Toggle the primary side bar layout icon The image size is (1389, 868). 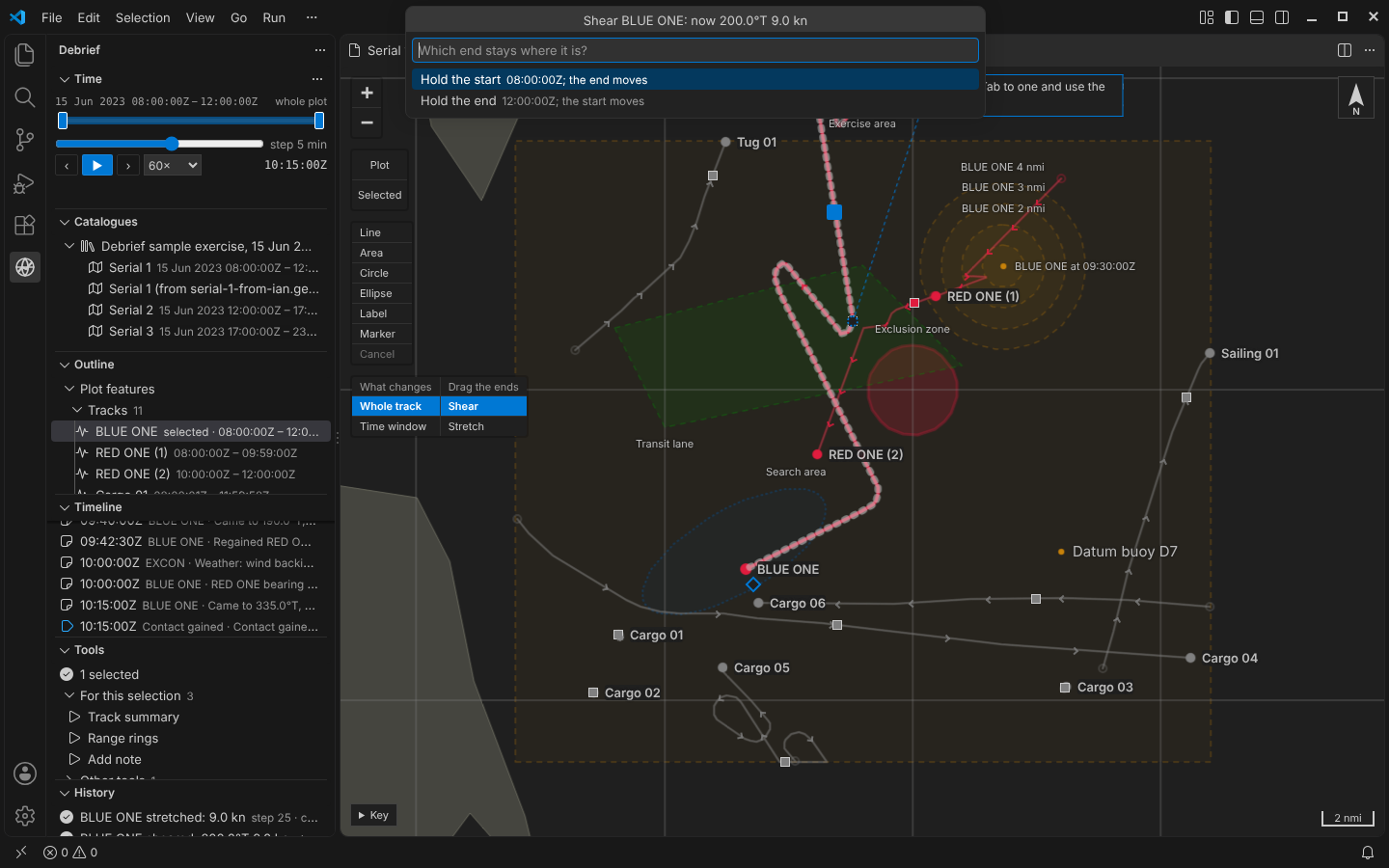tap(1232, 17)
